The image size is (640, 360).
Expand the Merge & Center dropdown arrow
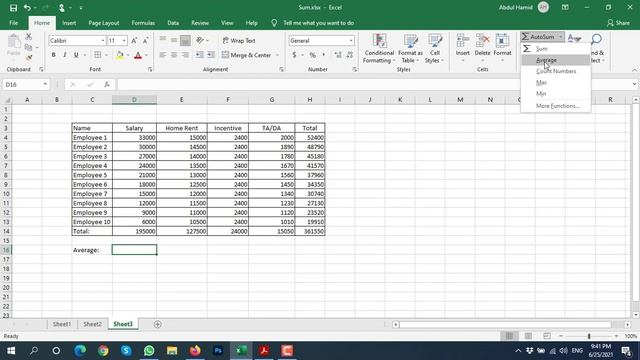tap(277, 55)
